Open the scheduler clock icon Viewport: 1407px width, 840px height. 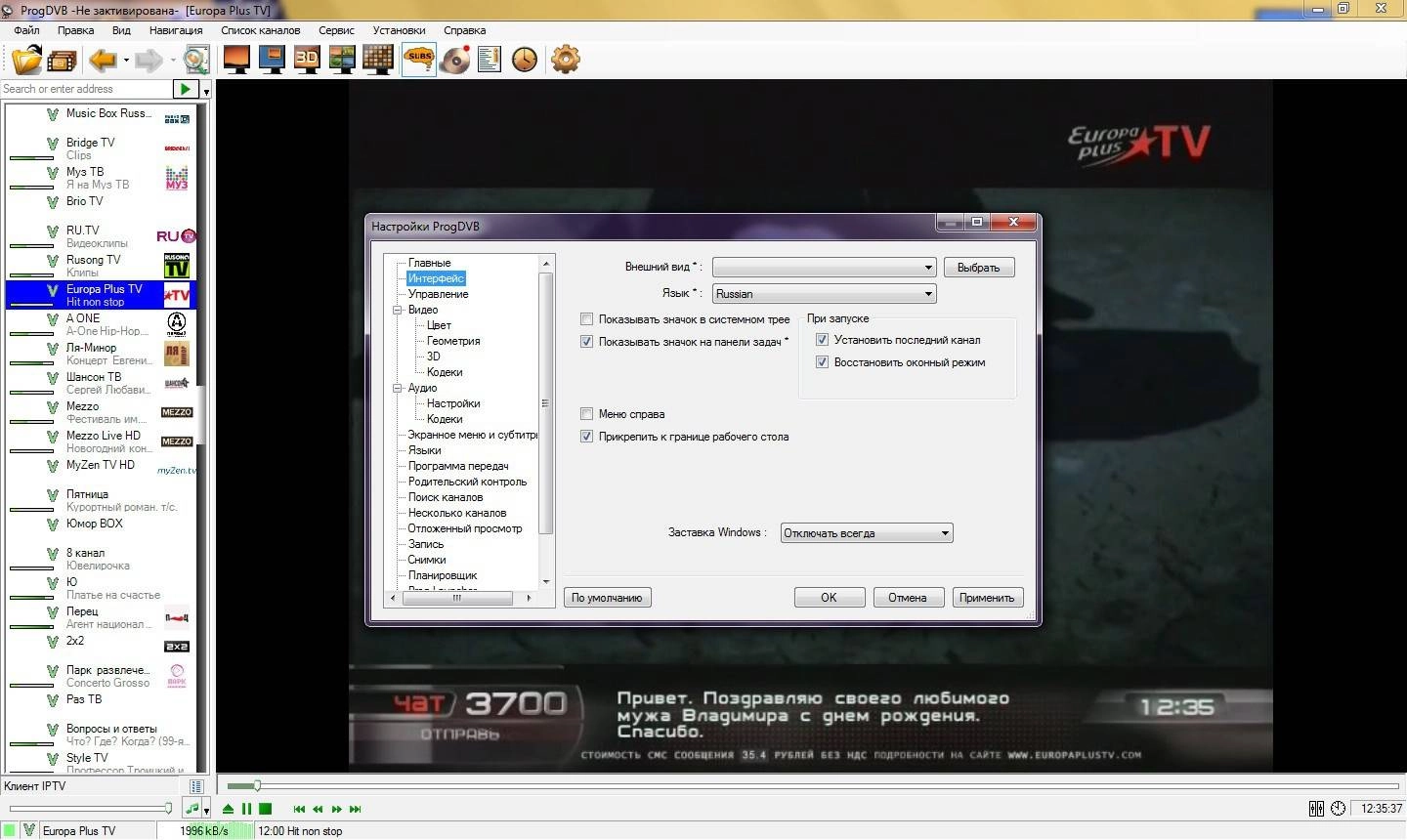525,60
